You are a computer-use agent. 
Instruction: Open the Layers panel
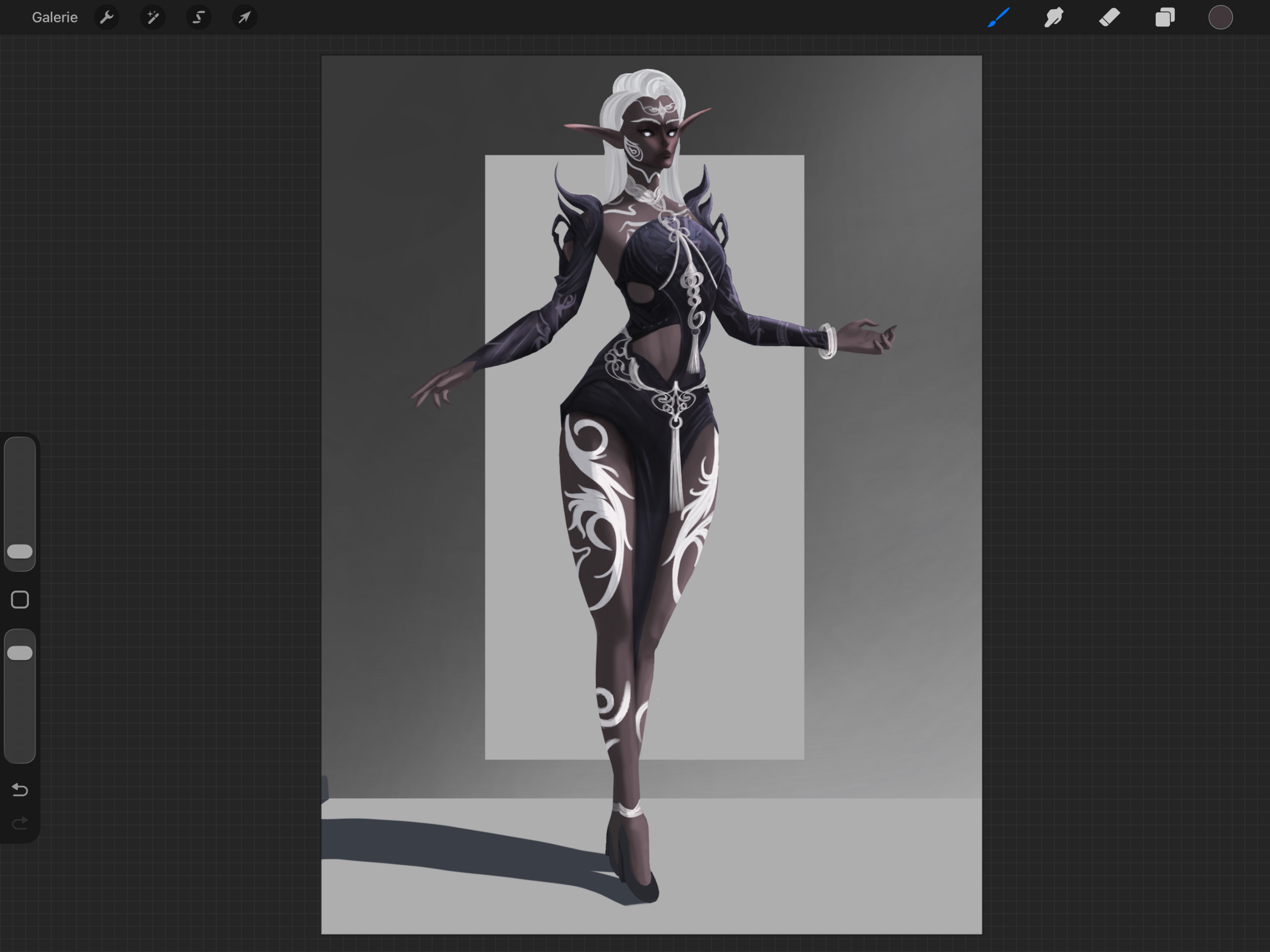pos(1165,17)
